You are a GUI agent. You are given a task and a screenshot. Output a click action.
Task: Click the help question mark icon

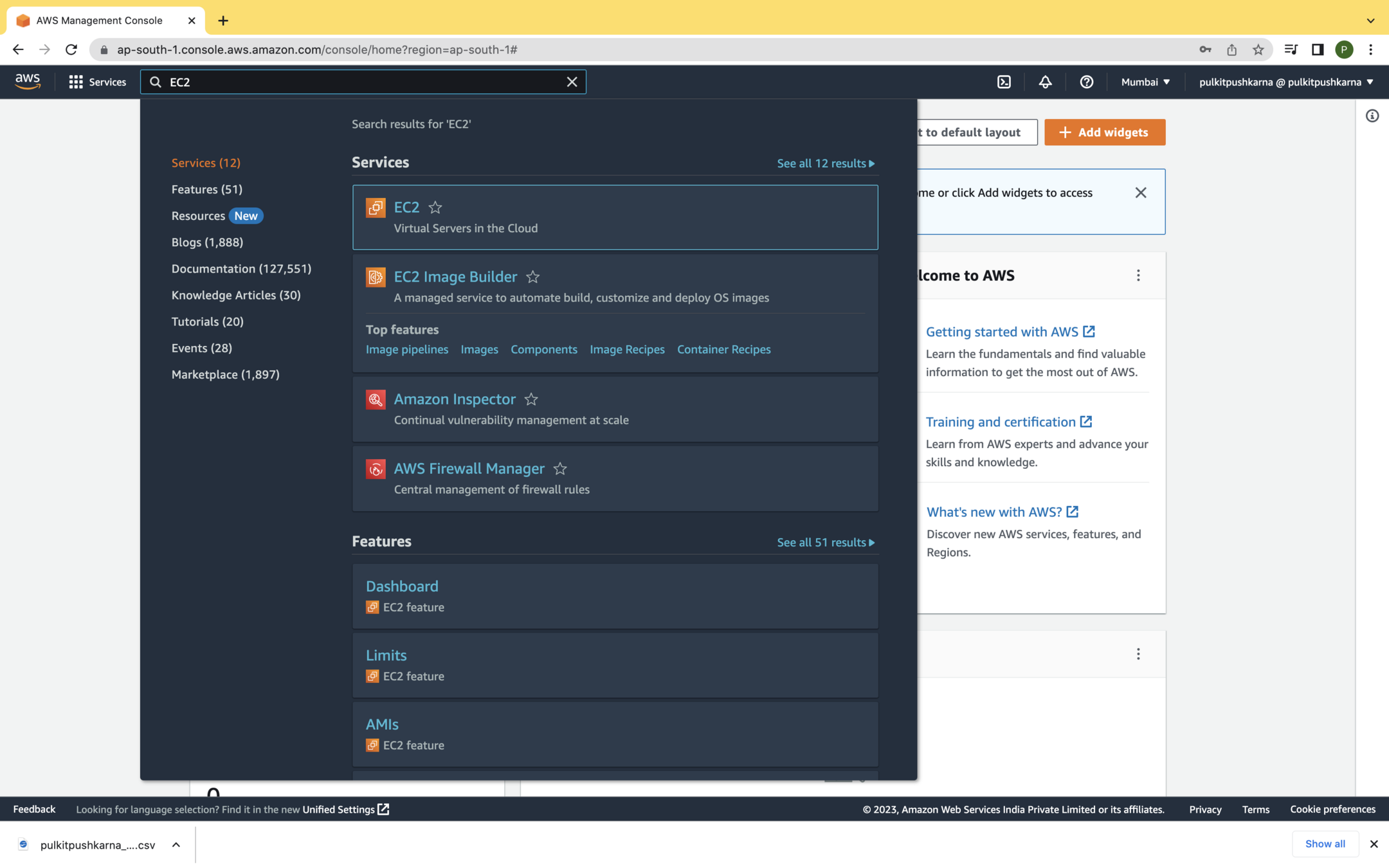pos(1086,82)
